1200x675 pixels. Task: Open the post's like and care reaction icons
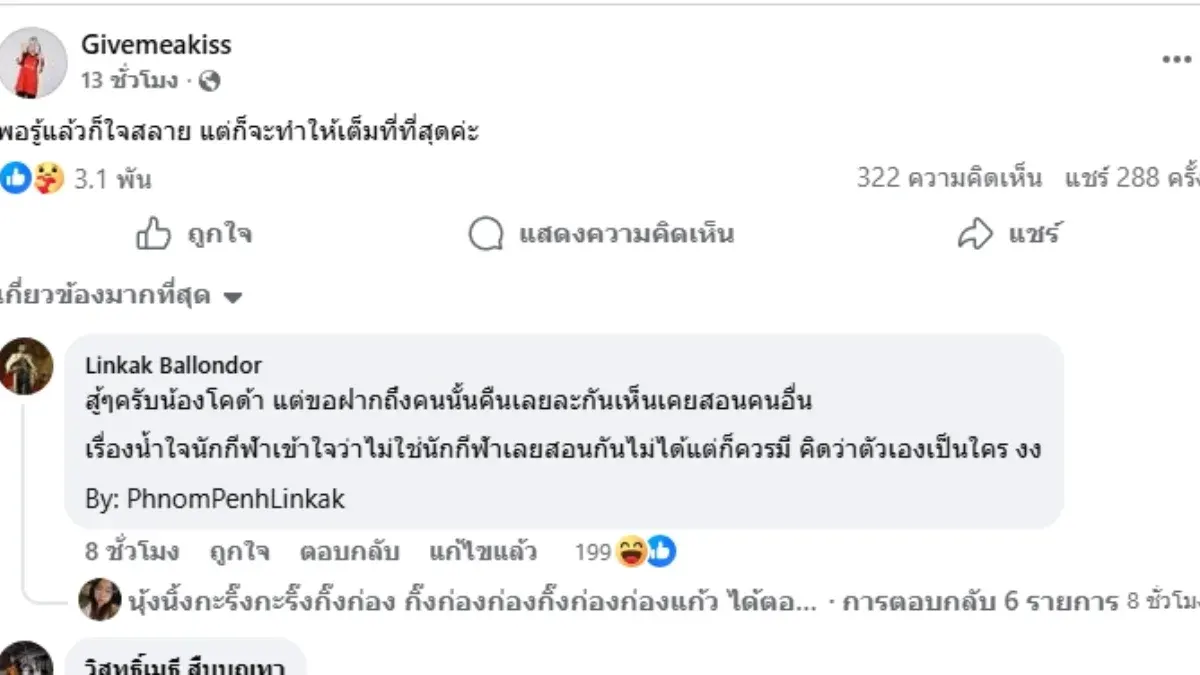32,179
